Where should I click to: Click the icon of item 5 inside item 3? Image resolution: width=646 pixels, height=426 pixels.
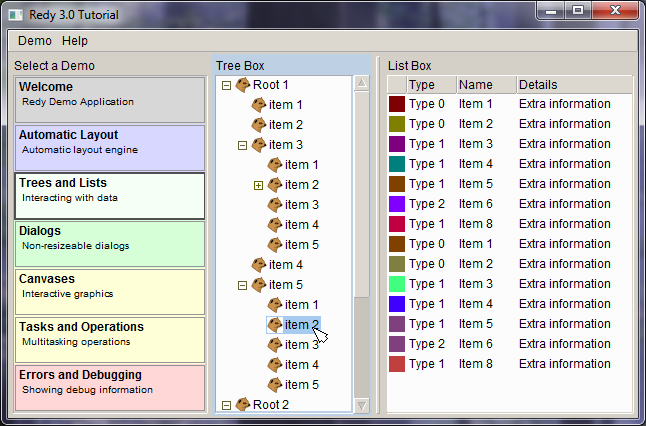pos(275,245)
